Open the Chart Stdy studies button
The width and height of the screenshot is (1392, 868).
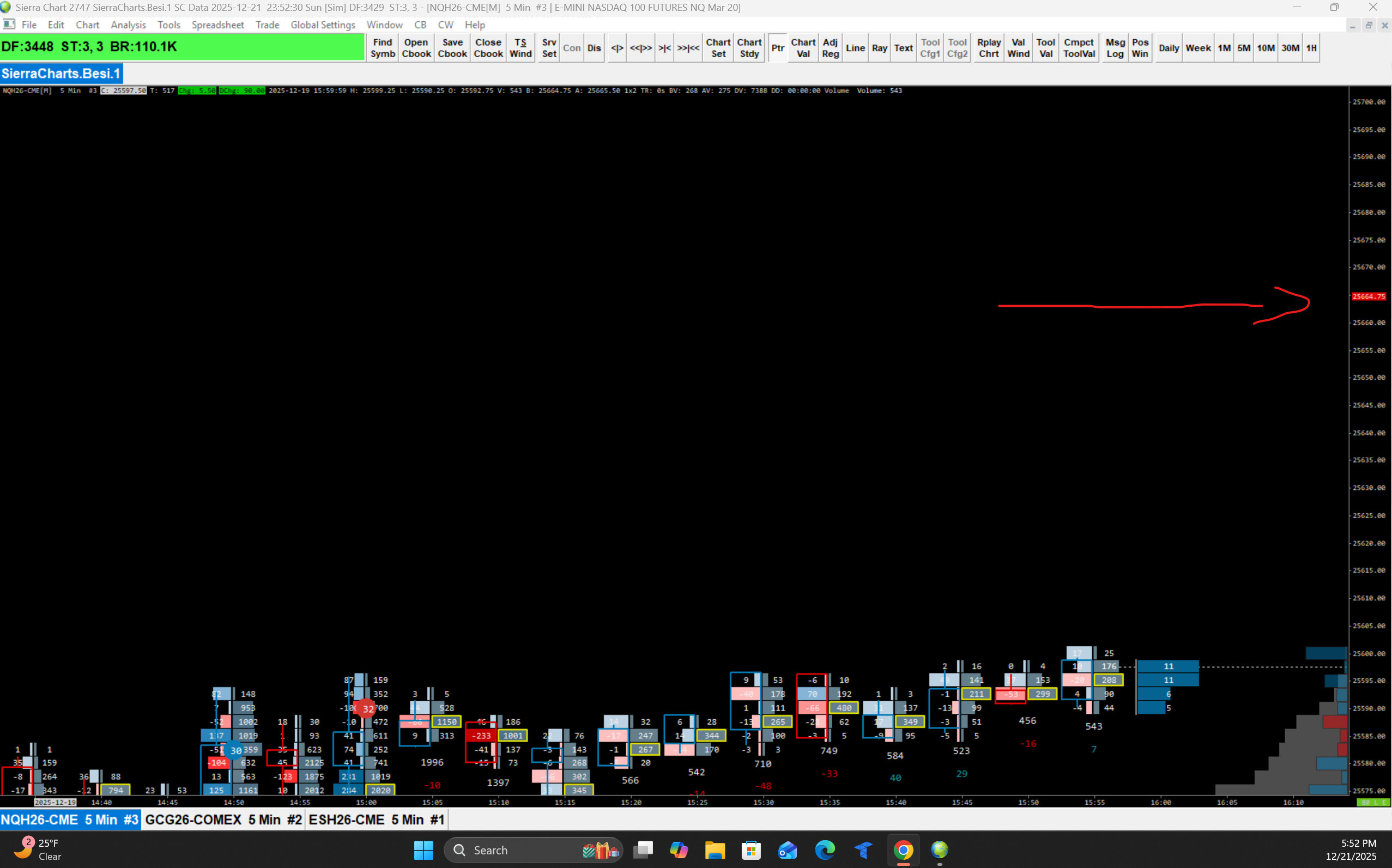point(749,48)
